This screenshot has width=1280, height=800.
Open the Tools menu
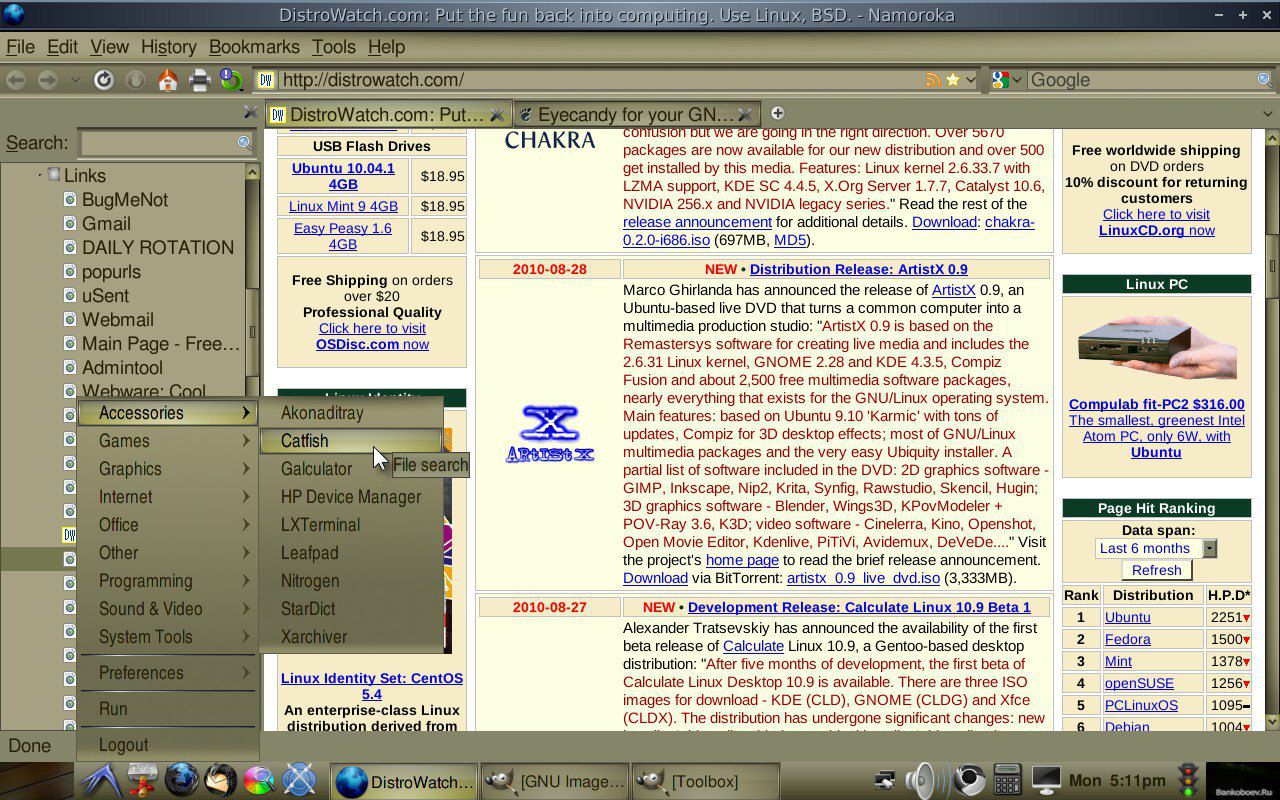click(333, 47)
